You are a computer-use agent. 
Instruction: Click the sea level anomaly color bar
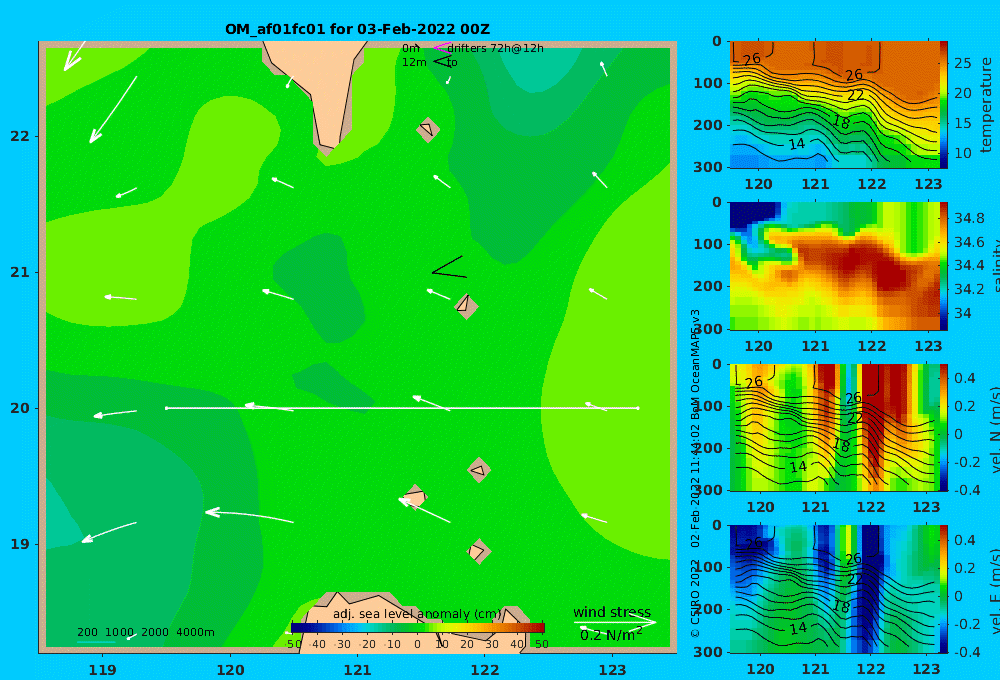(x=417, y=628)
